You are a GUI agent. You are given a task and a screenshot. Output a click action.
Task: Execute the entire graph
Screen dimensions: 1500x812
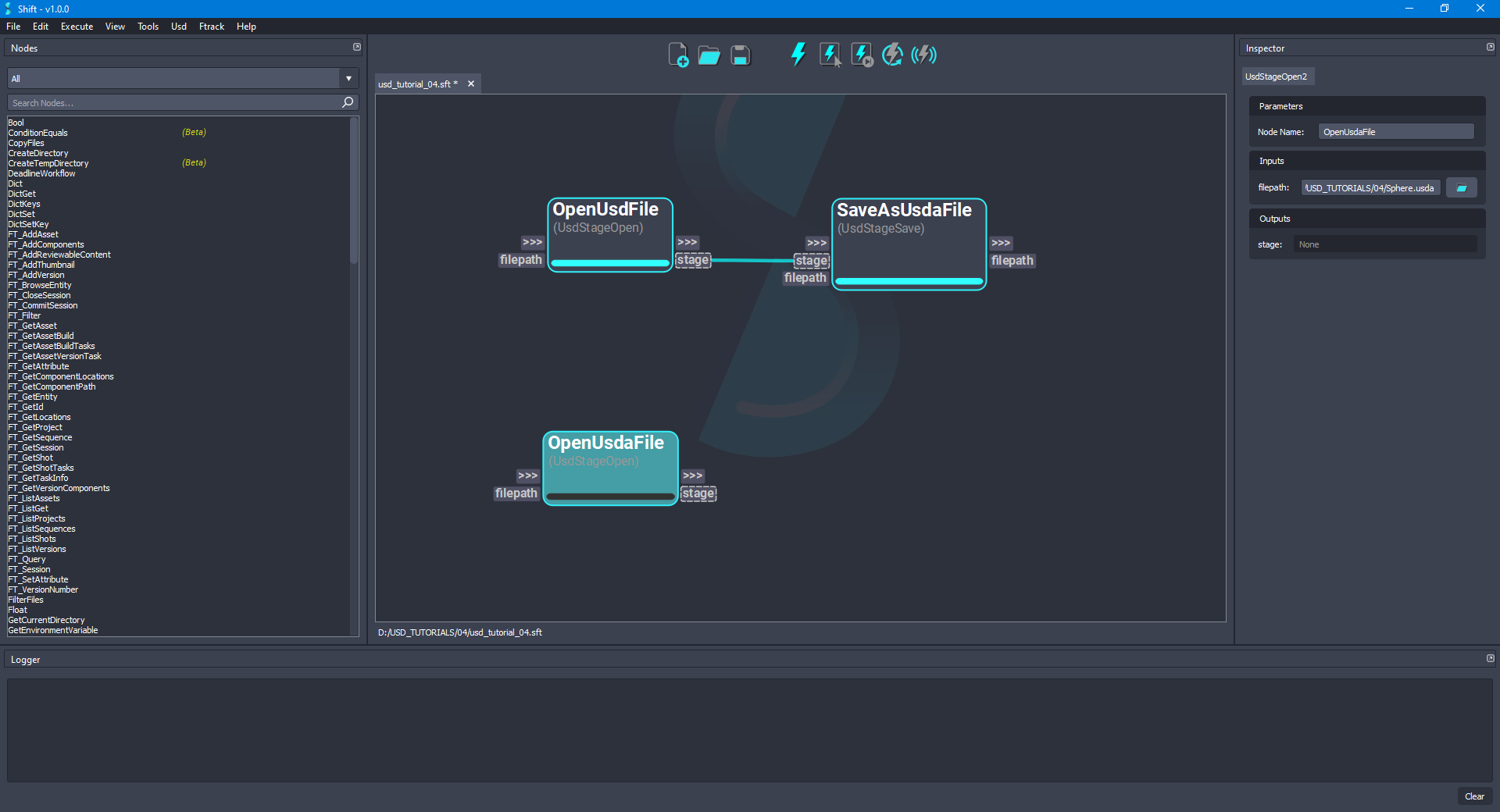[798, 55]
